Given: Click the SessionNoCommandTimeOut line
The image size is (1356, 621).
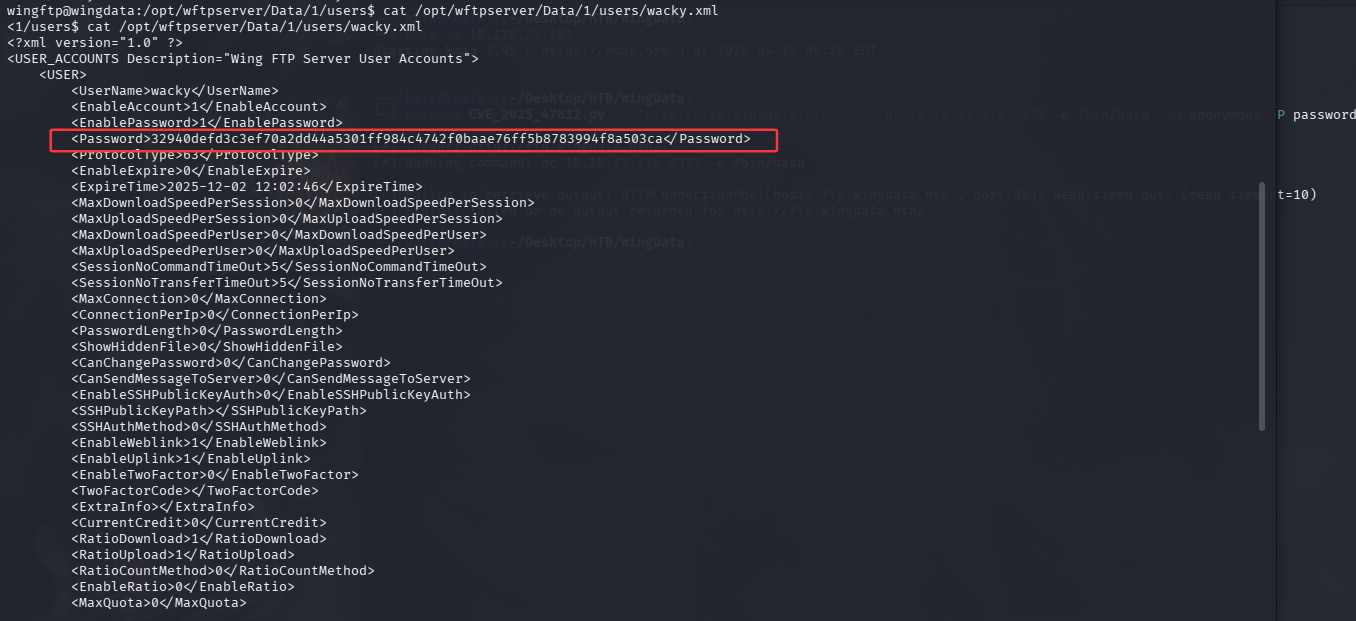Looking at the screenshot, I should click(279, 267).
